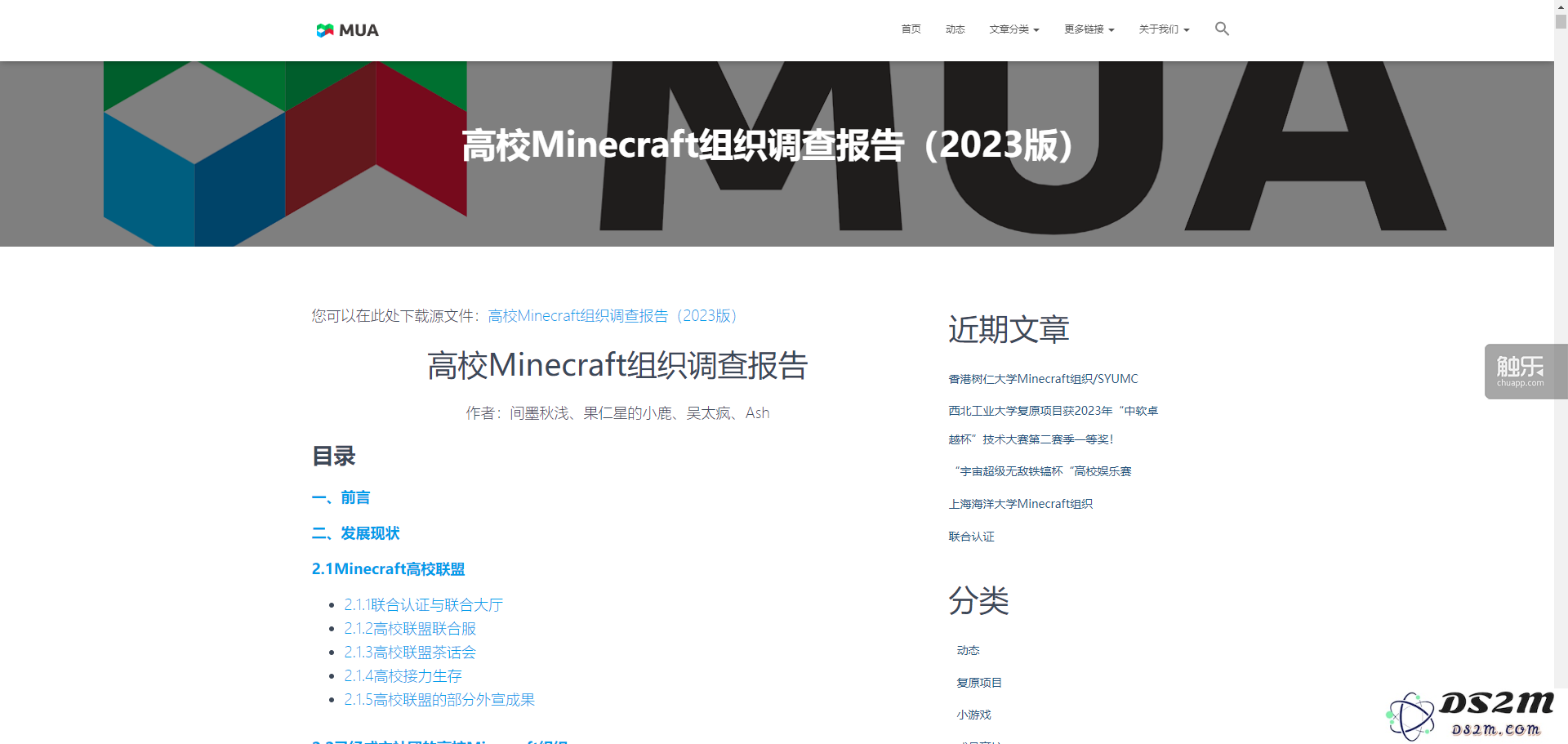This screenshot has width=1568, height=744.
Task: Open 2.1.5高校联盟的部分外宣成果 link
Action: (x=439, y=700)
